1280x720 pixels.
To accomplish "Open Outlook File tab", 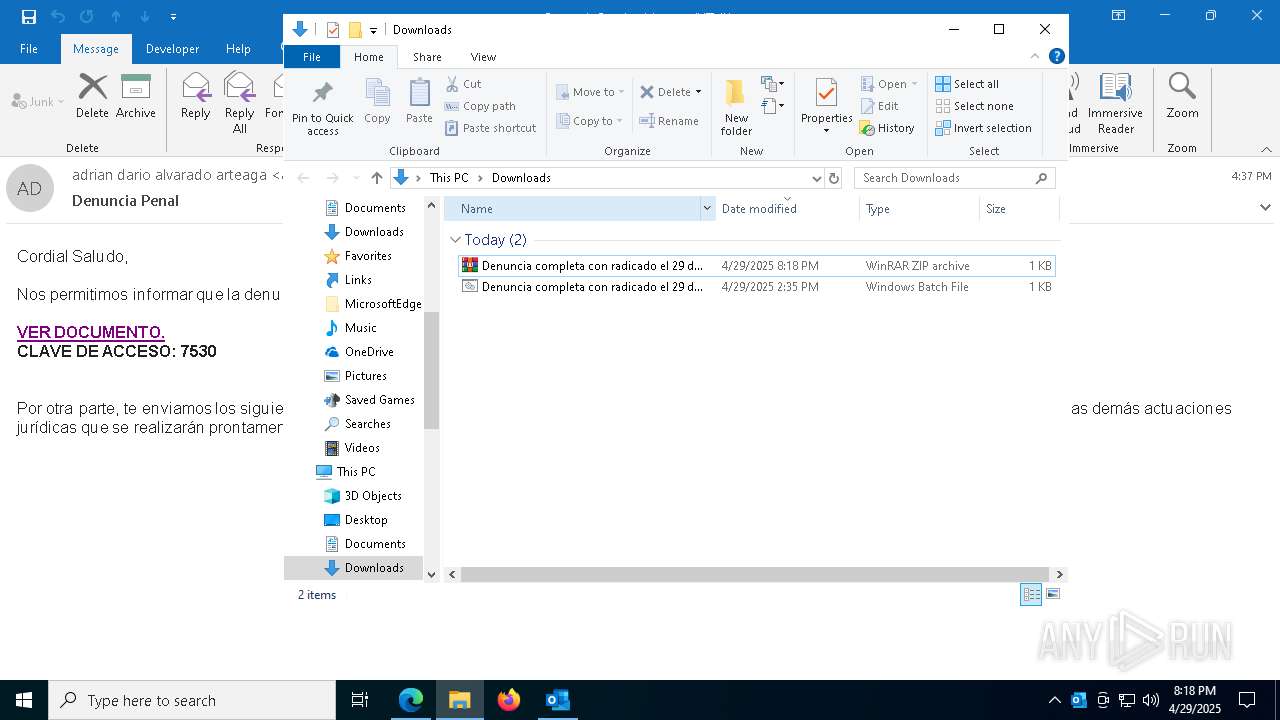I will coord(29,49).
